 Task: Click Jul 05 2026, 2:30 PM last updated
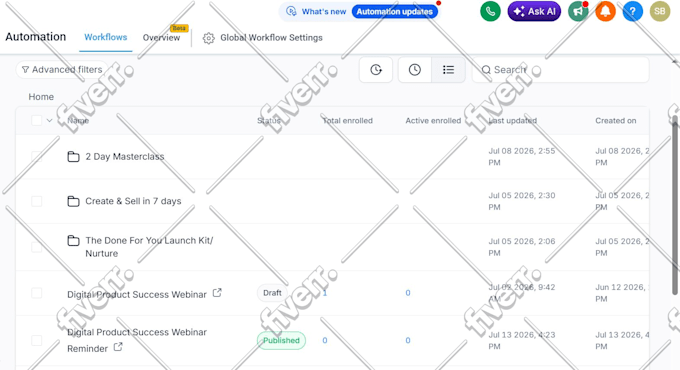tap(522, 201)
